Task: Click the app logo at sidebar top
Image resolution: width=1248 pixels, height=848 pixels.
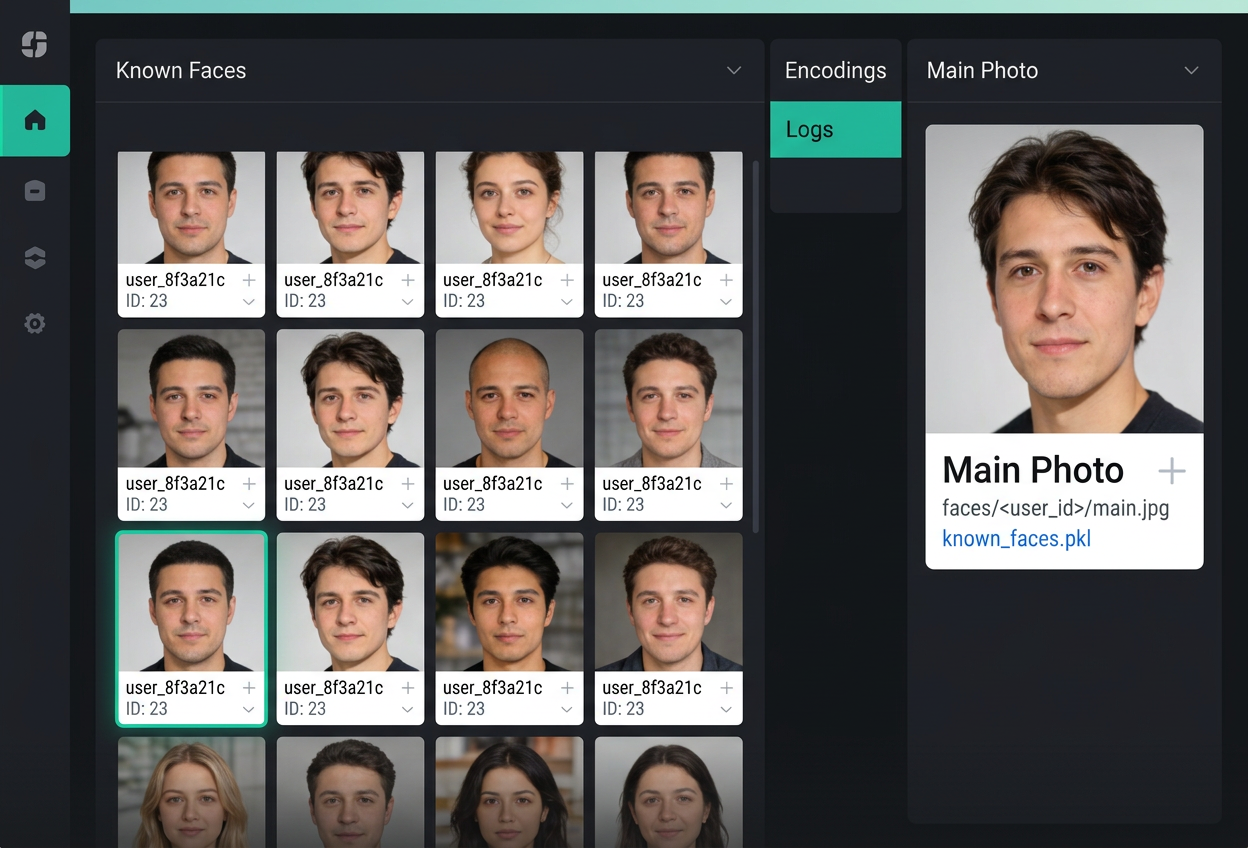Action: (35, 44)
